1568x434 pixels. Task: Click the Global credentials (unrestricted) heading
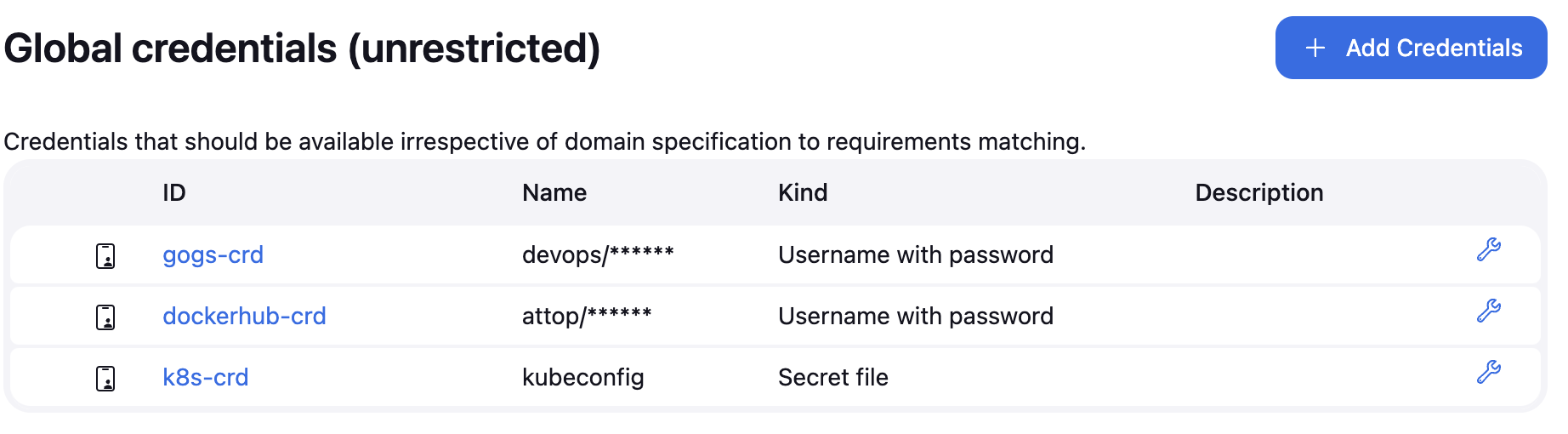click(302, 48)
